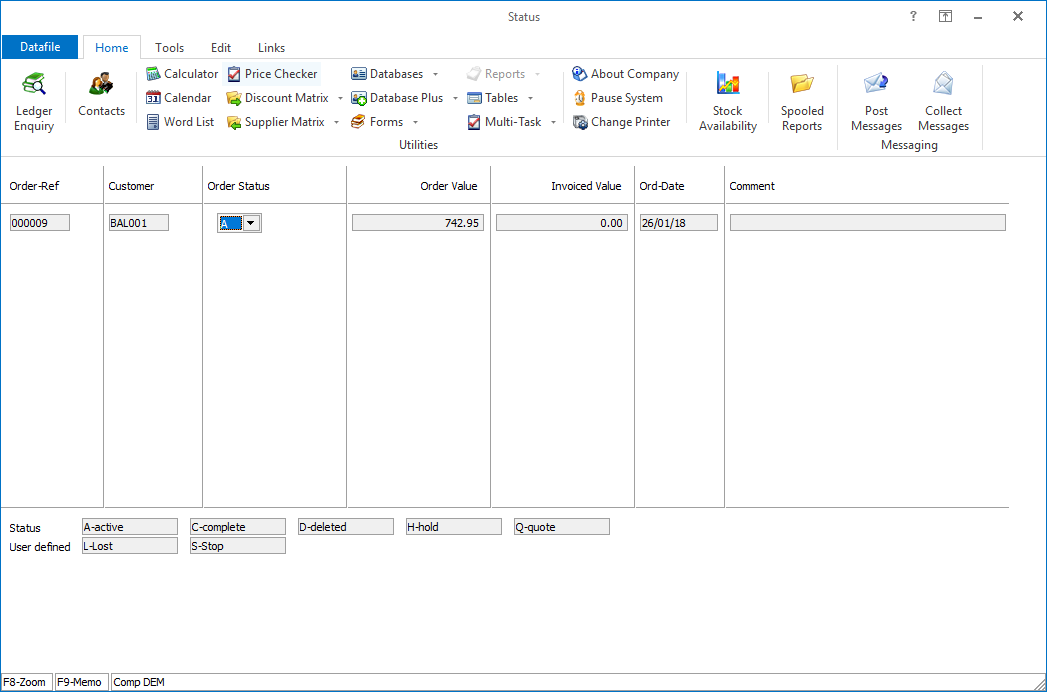The image size is (1047, 692).
Task: Open the Supplier Matrix
Action: point(276,122)
